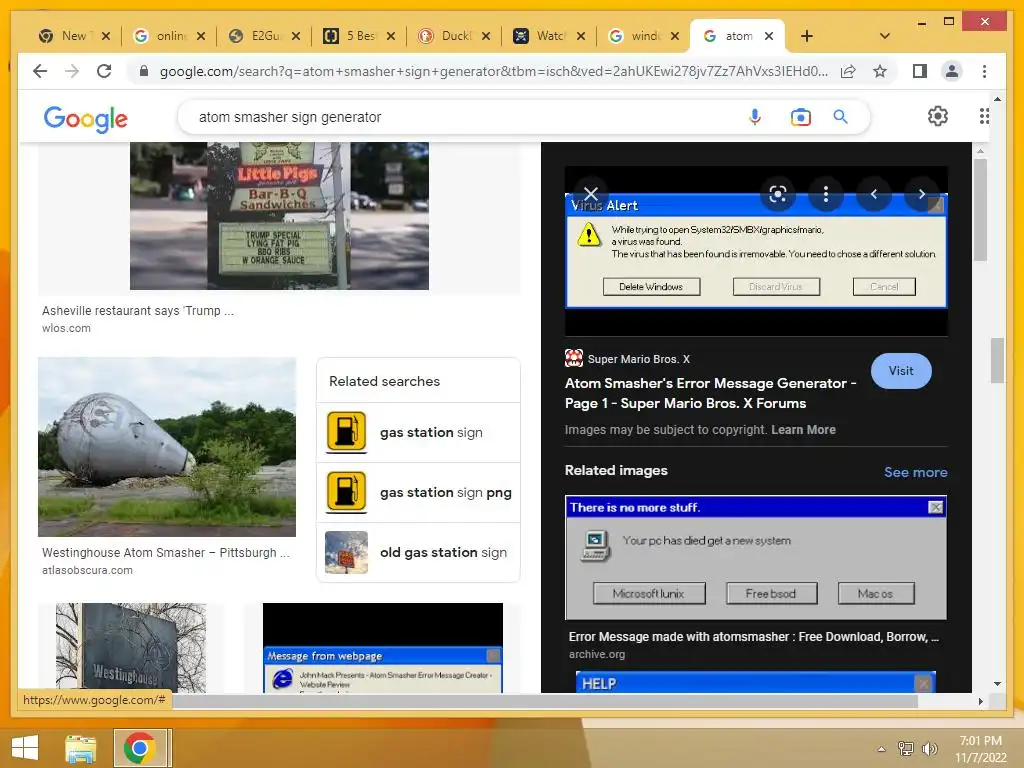Screen dimensions: 1024x768
Task: Open the Super Mario Bros. X source
Action: point(627,359)
